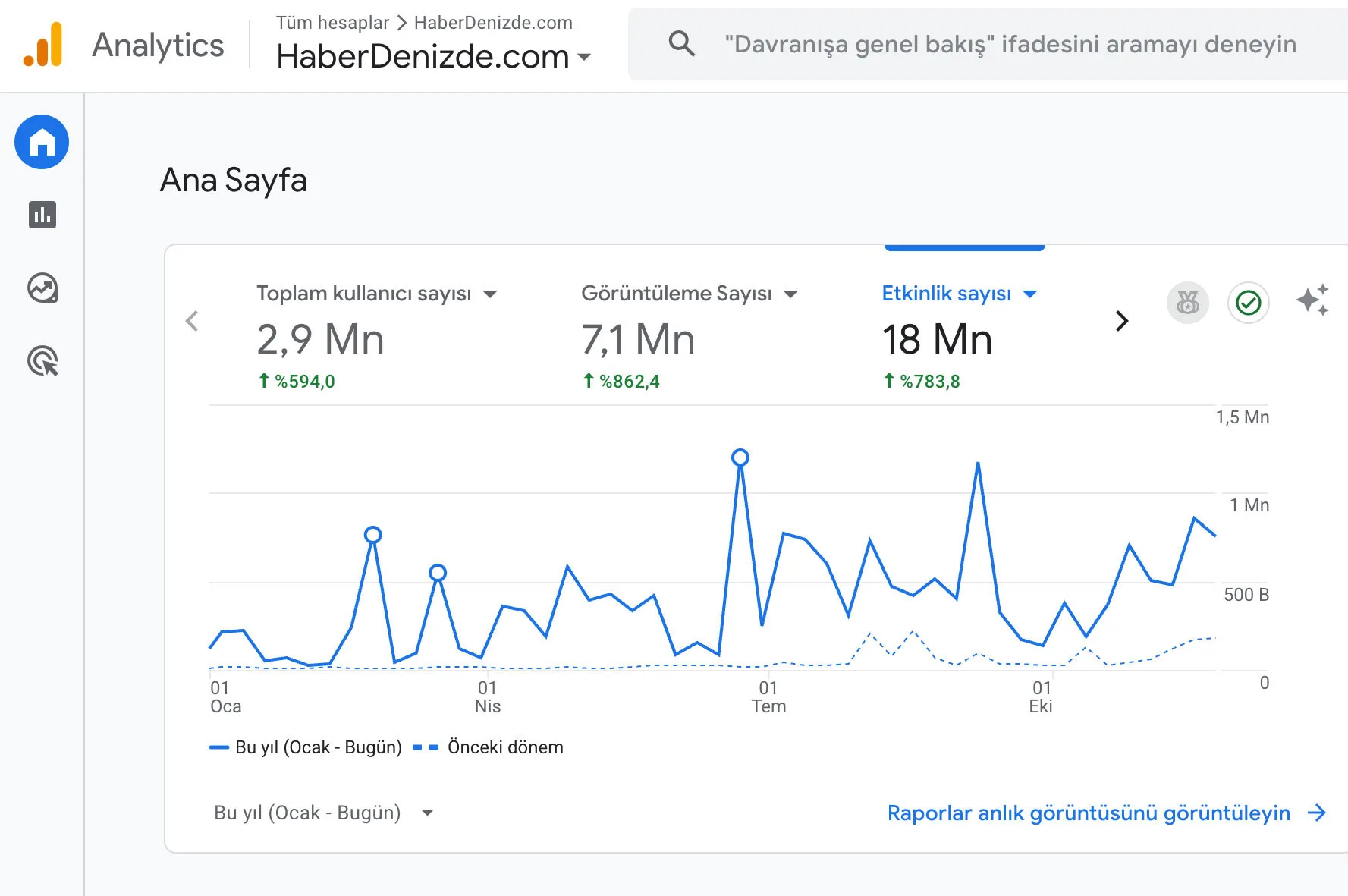The height and width of the screenshot is (896, 1348).
Task: Open the Explore icon in sidebar
Action: tap(42, 288)
